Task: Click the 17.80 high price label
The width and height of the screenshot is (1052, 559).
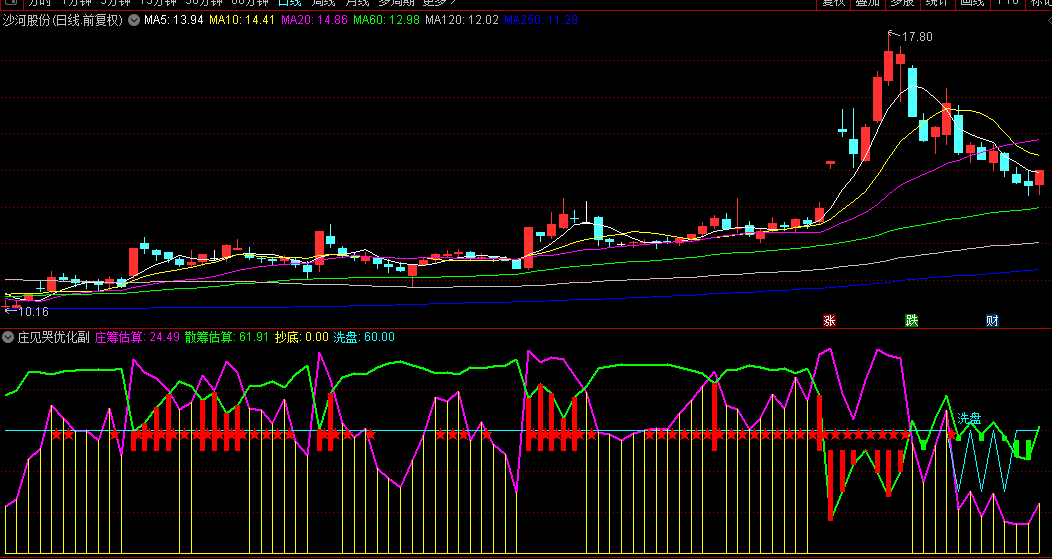Action: [917, 37]
